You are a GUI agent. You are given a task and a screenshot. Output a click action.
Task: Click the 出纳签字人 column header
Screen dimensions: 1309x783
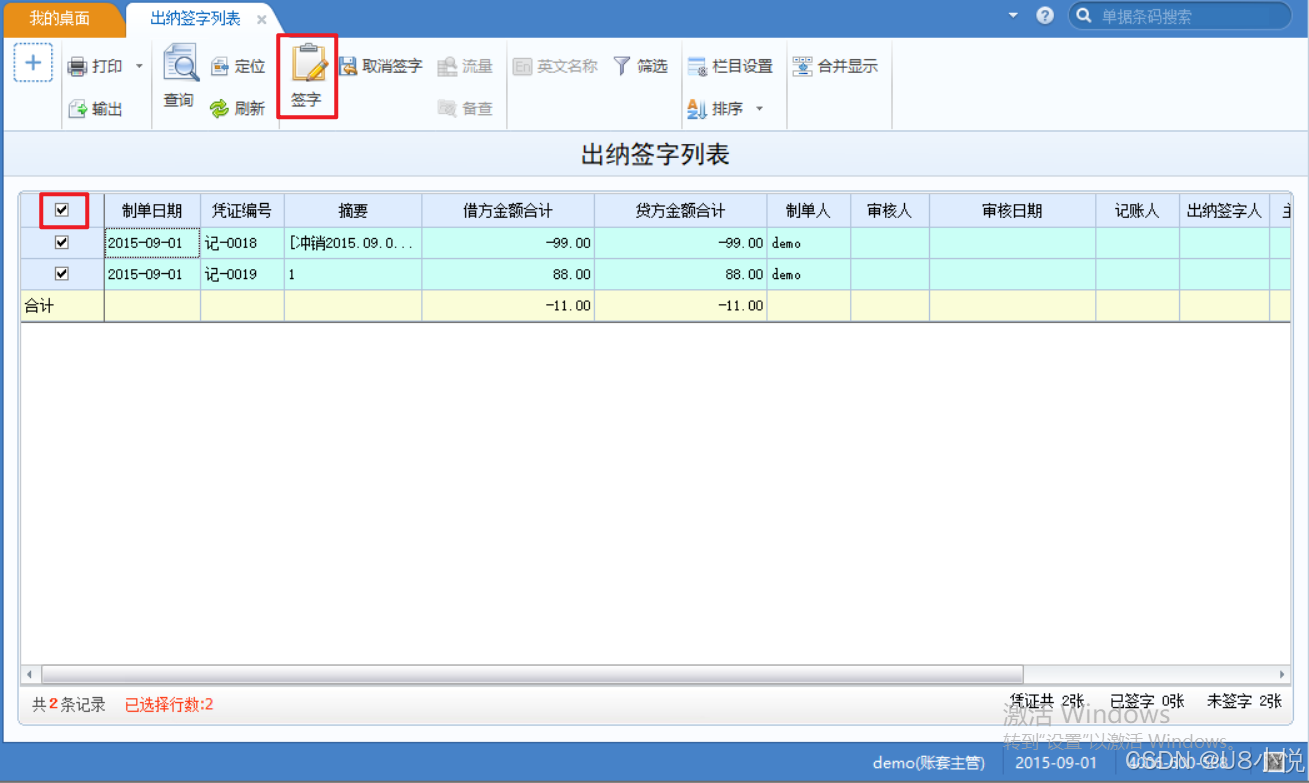pos(1224,210)
